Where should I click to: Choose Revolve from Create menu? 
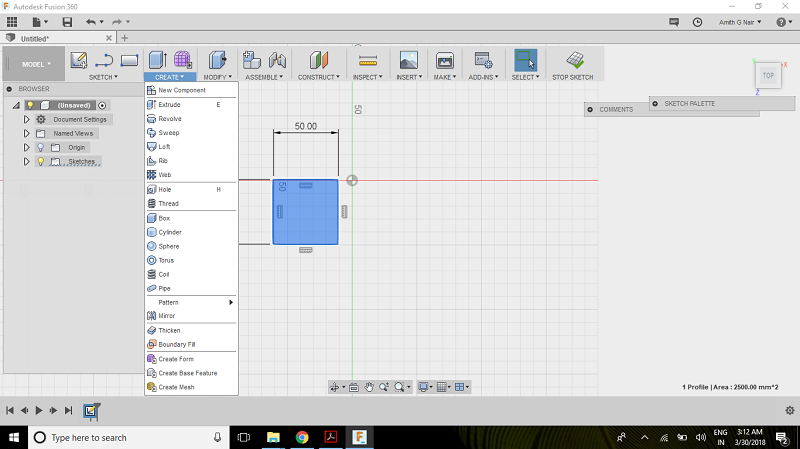coord(191,119)
